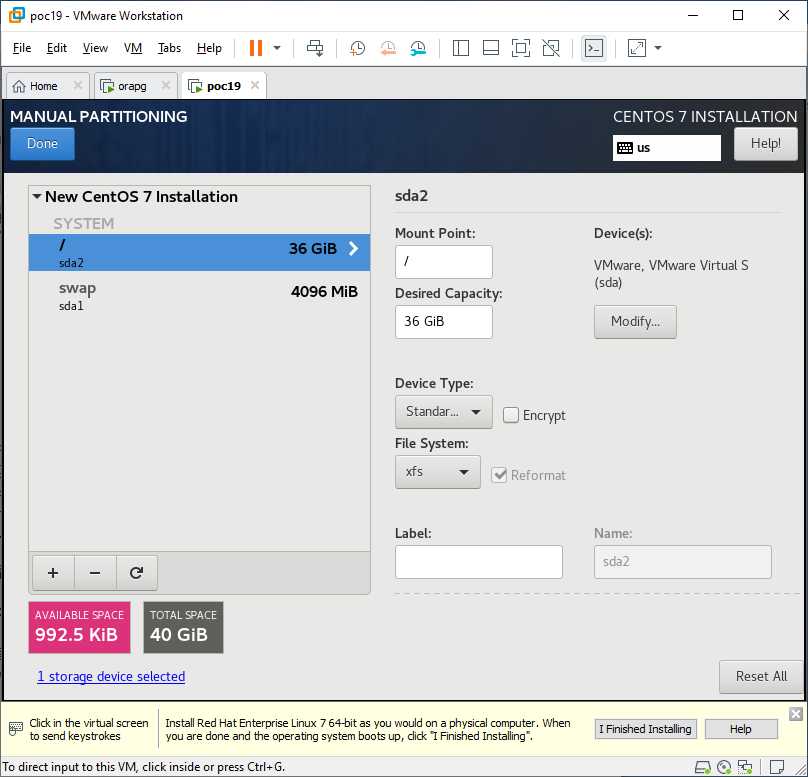Open the Tabs menu
The image size is (808, 777).
tap(170, 48)
